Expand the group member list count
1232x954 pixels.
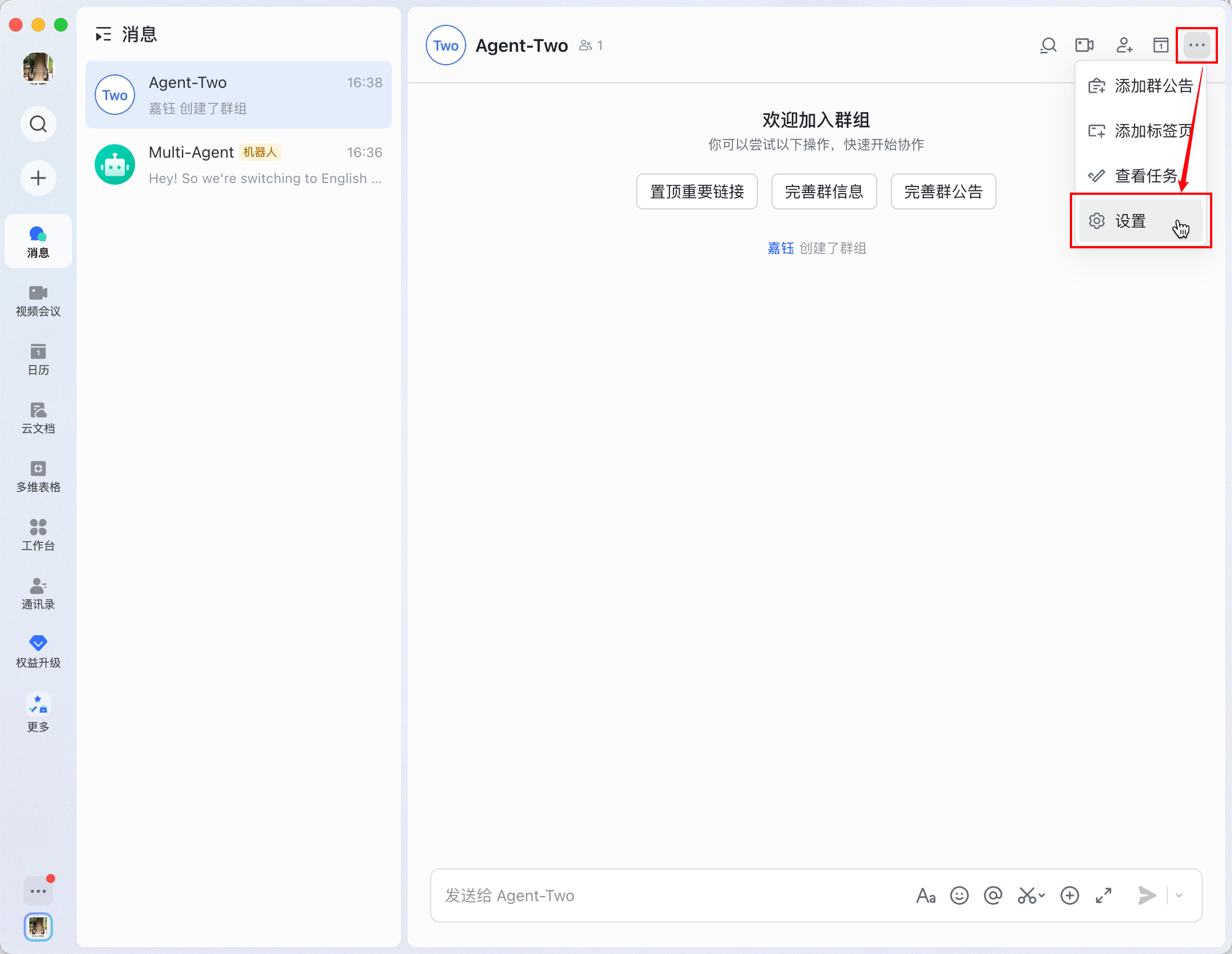(591, 45)
